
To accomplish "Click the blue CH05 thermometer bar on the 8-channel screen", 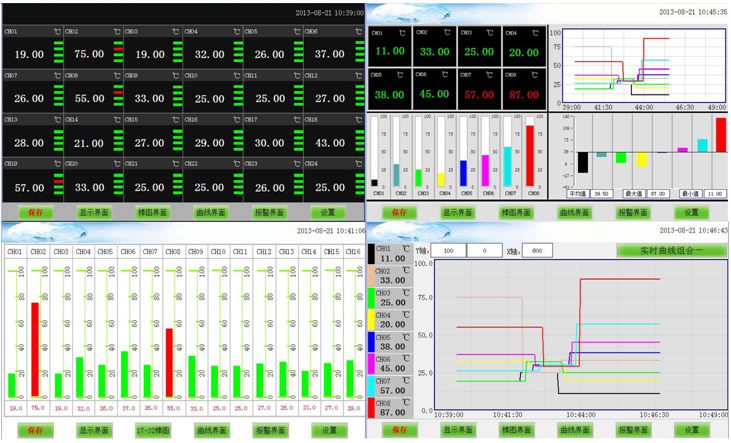I will pyautogui.click(x=463, y=173).
